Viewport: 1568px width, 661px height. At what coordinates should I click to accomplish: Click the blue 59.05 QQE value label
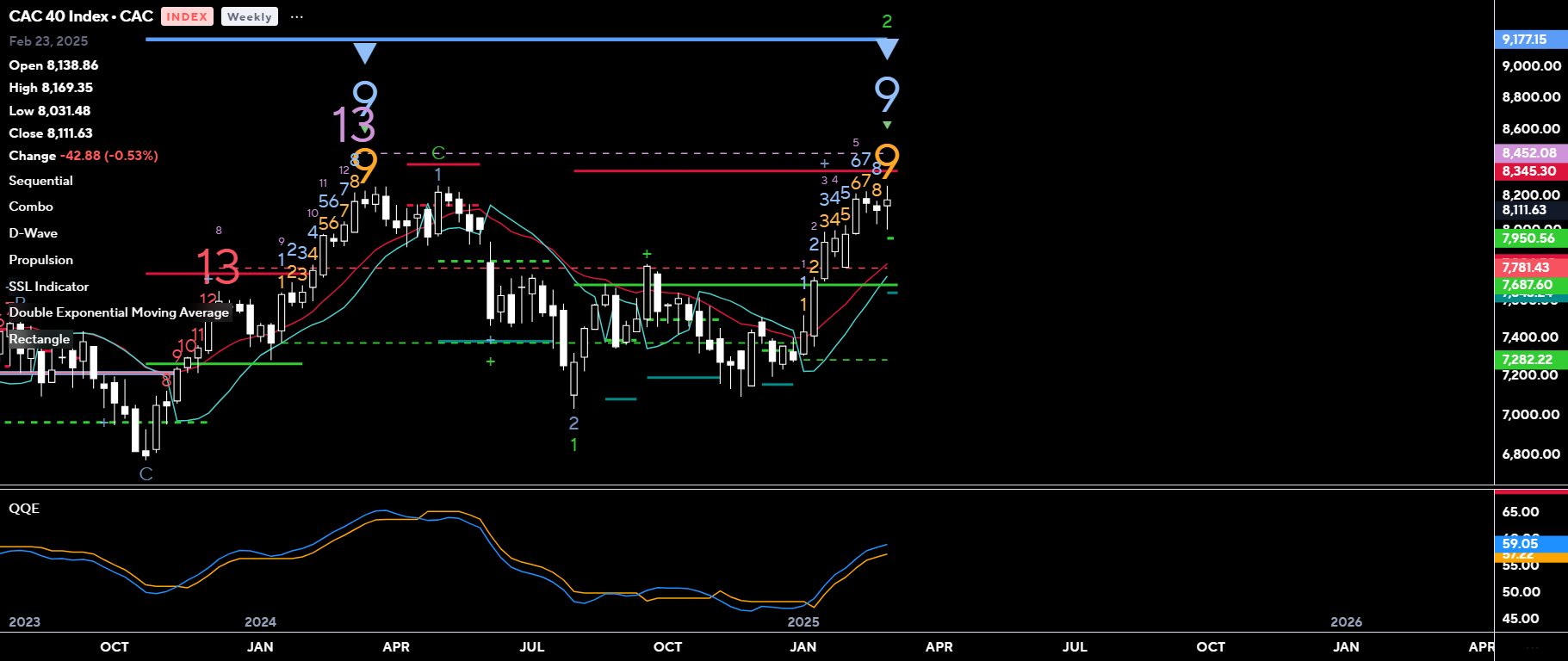pos(1520,543)
